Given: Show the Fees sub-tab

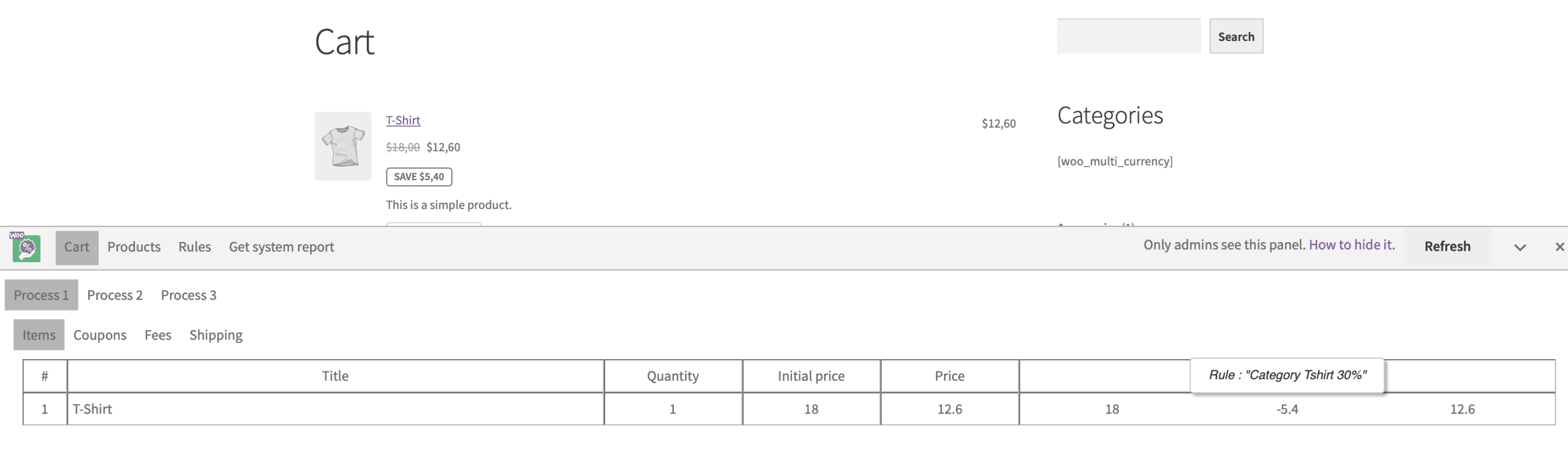Looking at the screenshot, I should (x=158, y=335).
